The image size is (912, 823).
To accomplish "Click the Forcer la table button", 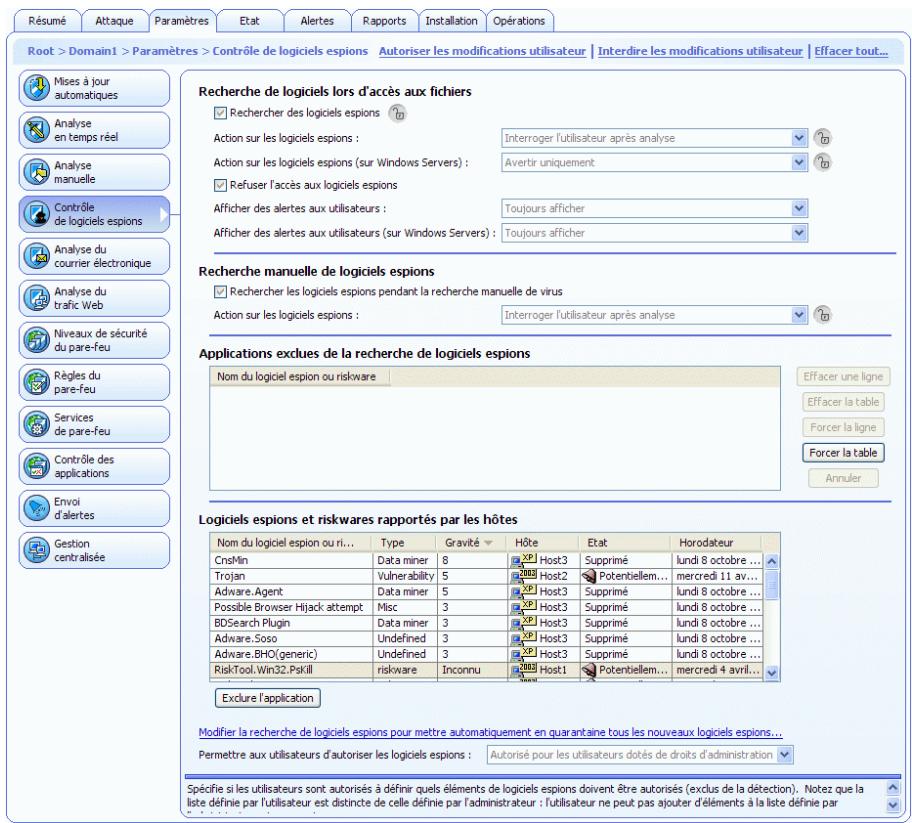I will click(x=843, y=453).
